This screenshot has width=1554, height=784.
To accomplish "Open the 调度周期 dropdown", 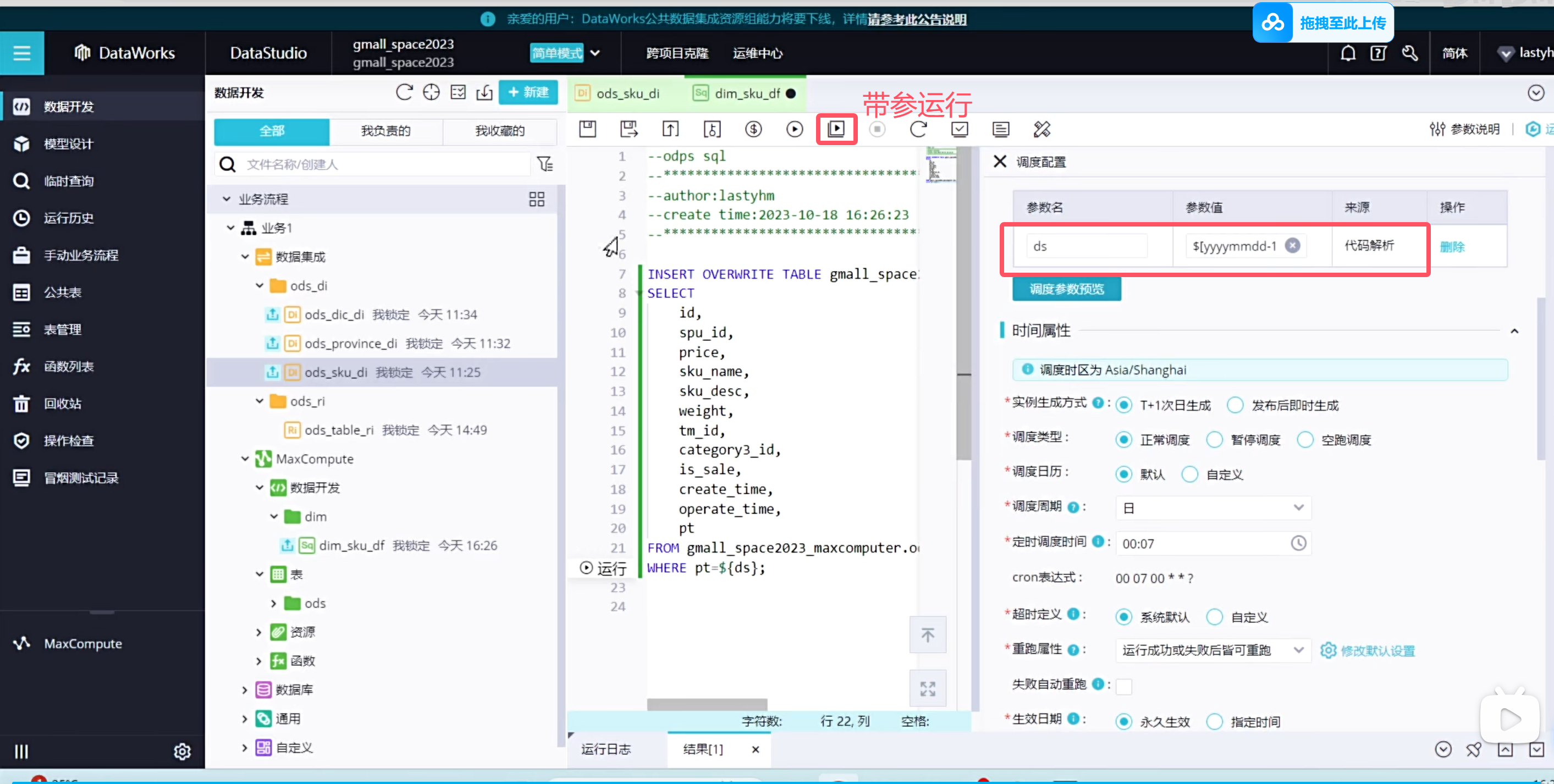I will [1213, 508].
